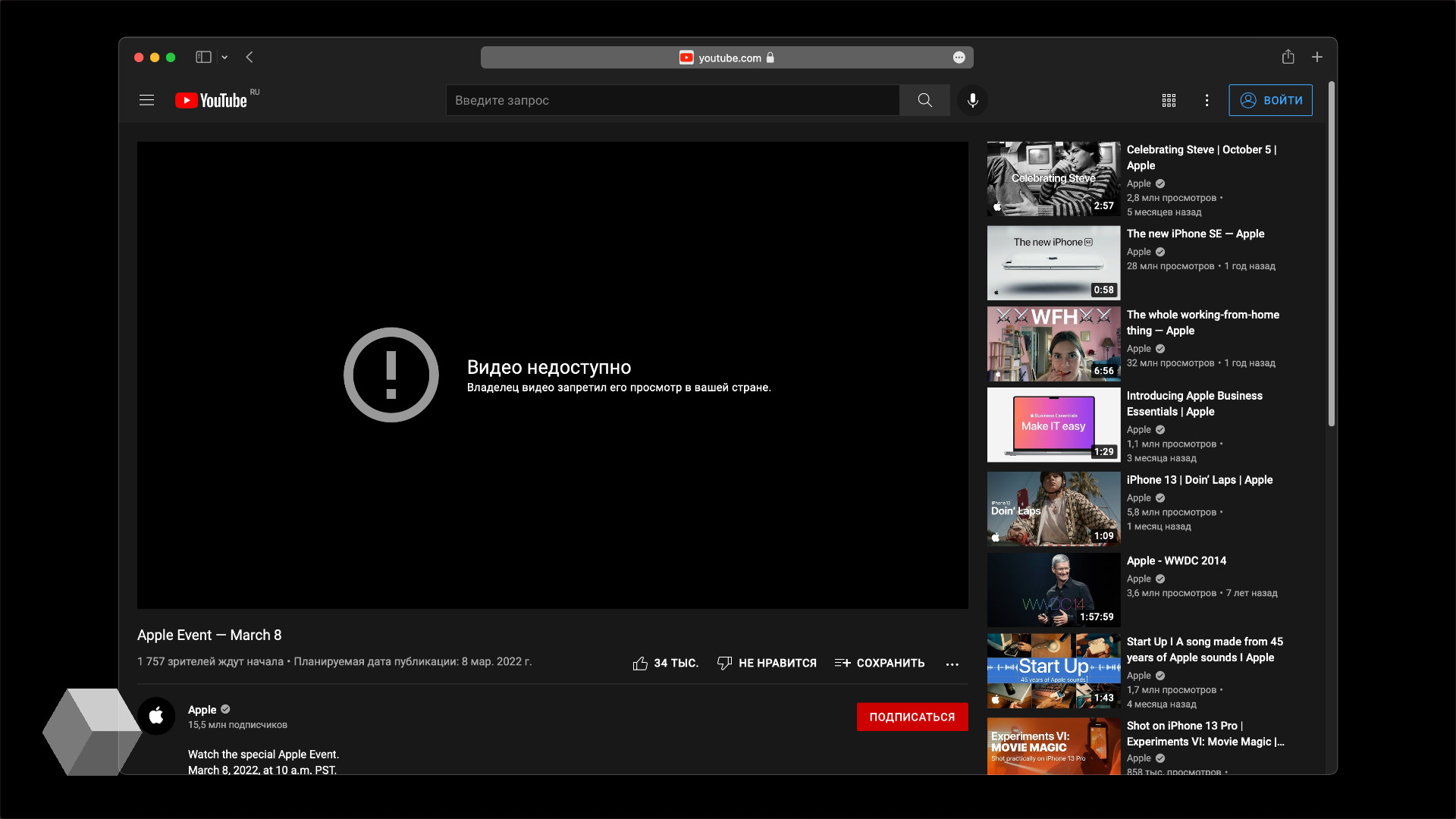Image resolution: width=1456 pixels, height=819 pixels.
Task: Open 'Apple - WWDC 2014' video title
Action: 1176,560
